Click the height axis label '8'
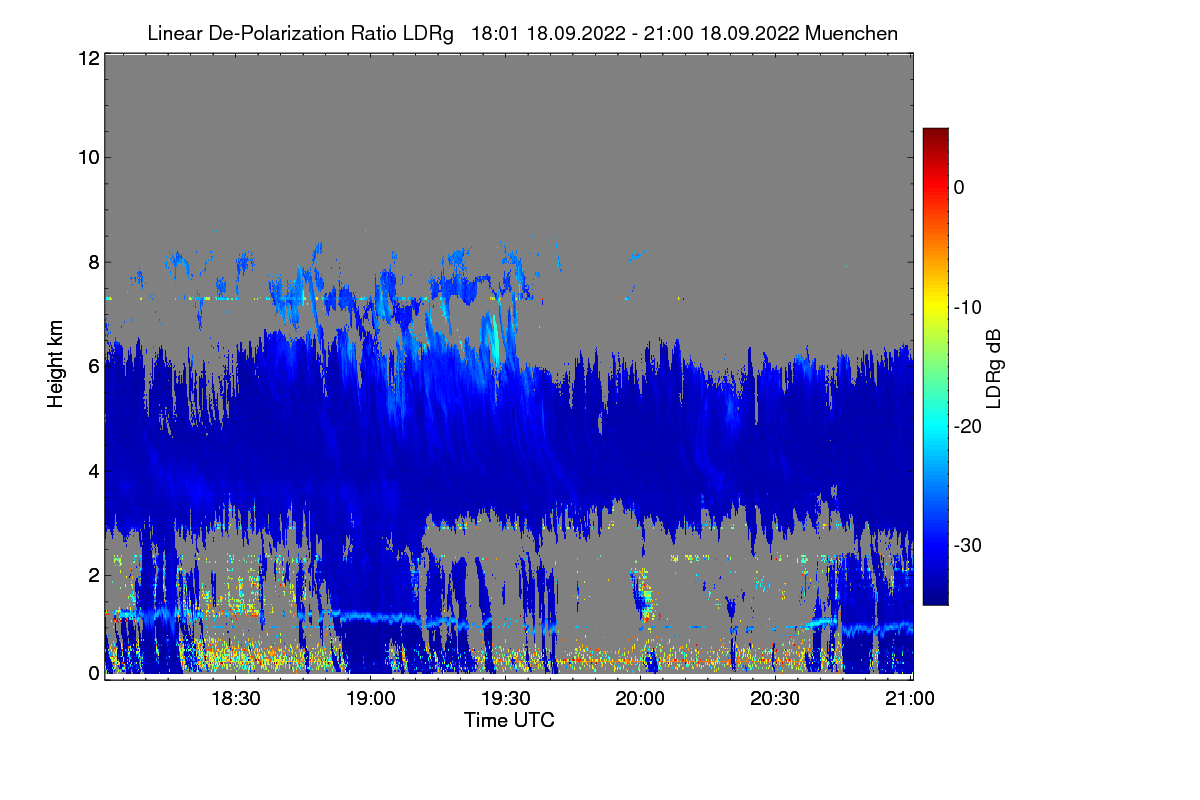The height and width of the screenshot is (800, 1200). pos(93,262)
